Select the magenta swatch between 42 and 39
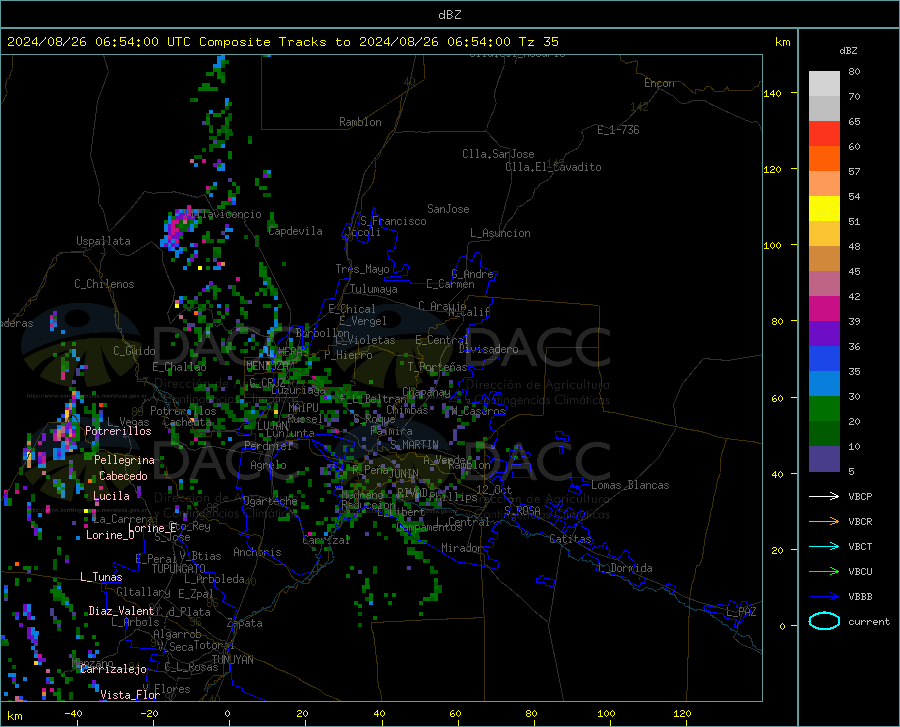This screenshot has width=900, height=727. click(x=824, y=309)
